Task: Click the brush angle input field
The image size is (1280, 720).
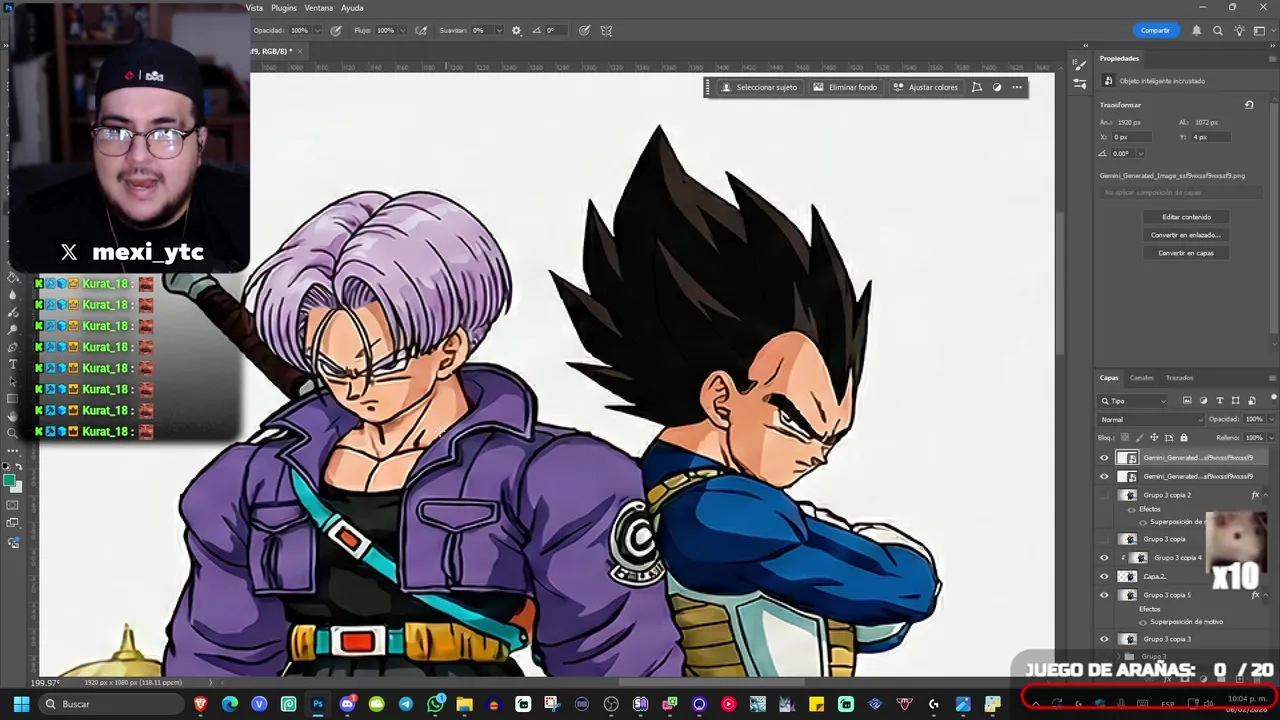Action: coord(555,31)
